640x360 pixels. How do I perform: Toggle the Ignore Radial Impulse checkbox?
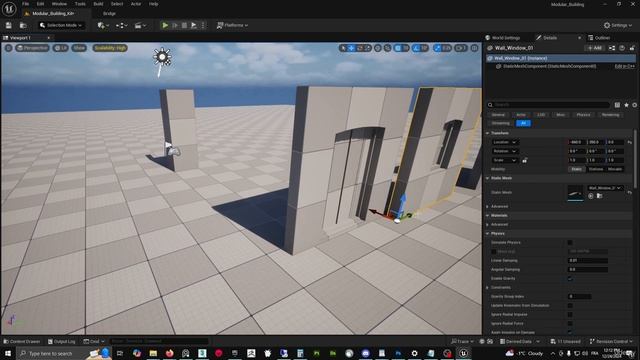(x=570, y=314)
